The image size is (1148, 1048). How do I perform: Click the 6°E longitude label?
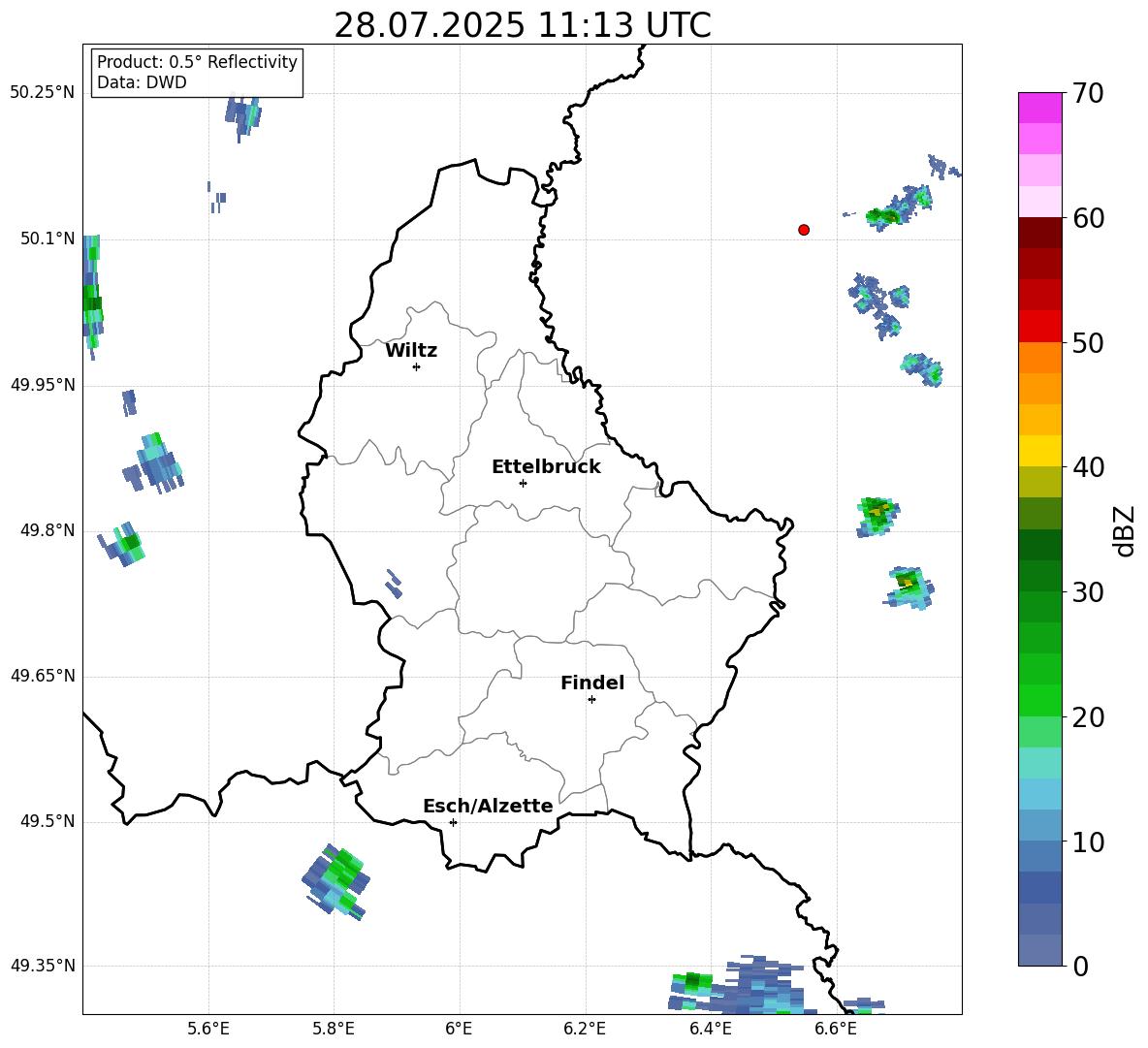click(x=459, y=1029)
